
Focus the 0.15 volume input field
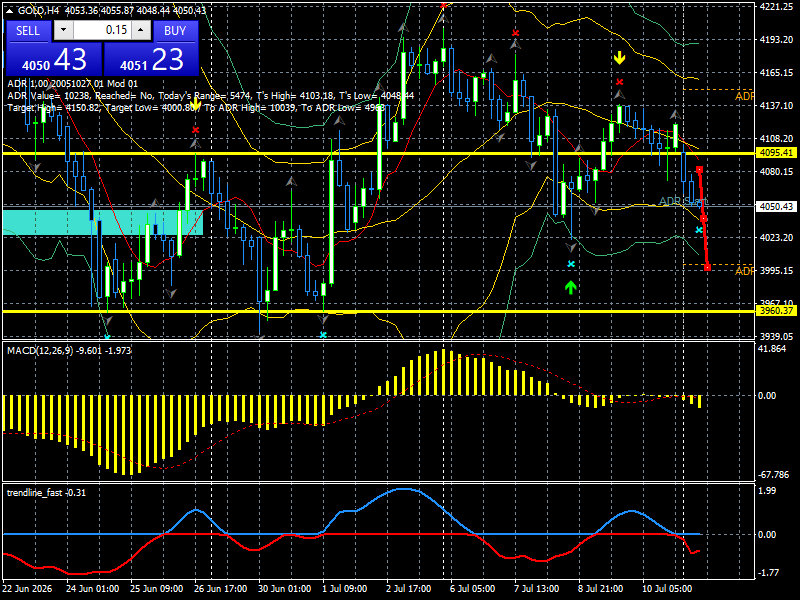point(103,30)
